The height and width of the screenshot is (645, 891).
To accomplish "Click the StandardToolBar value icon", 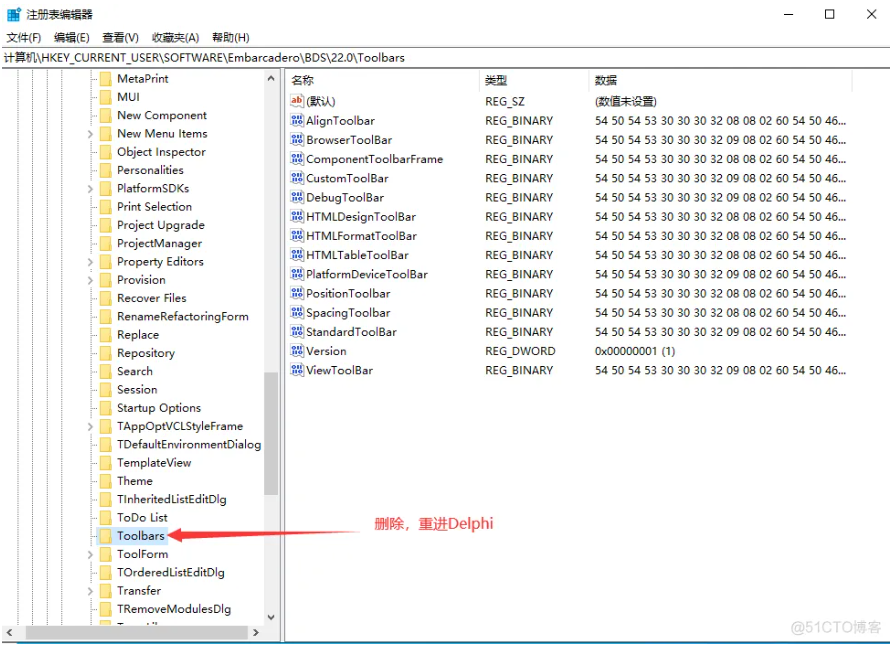I will pos(297,331).
